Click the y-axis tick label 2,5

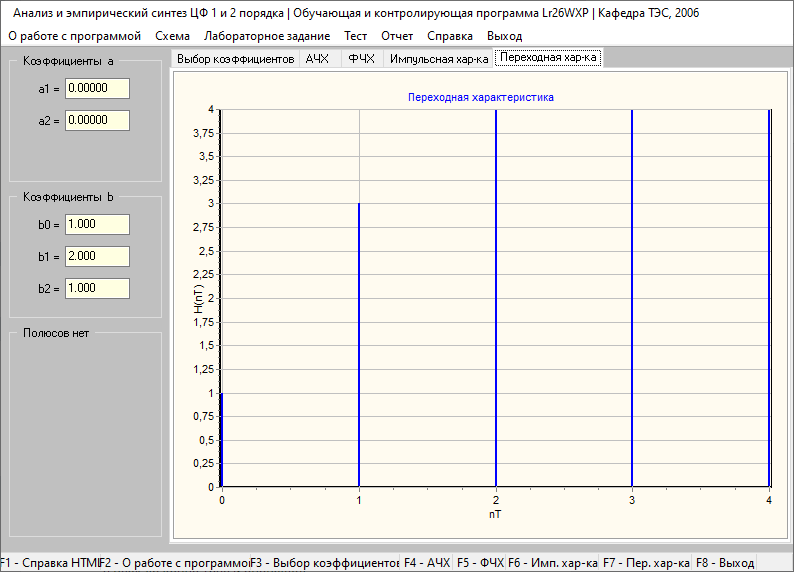tap(207, 251)
